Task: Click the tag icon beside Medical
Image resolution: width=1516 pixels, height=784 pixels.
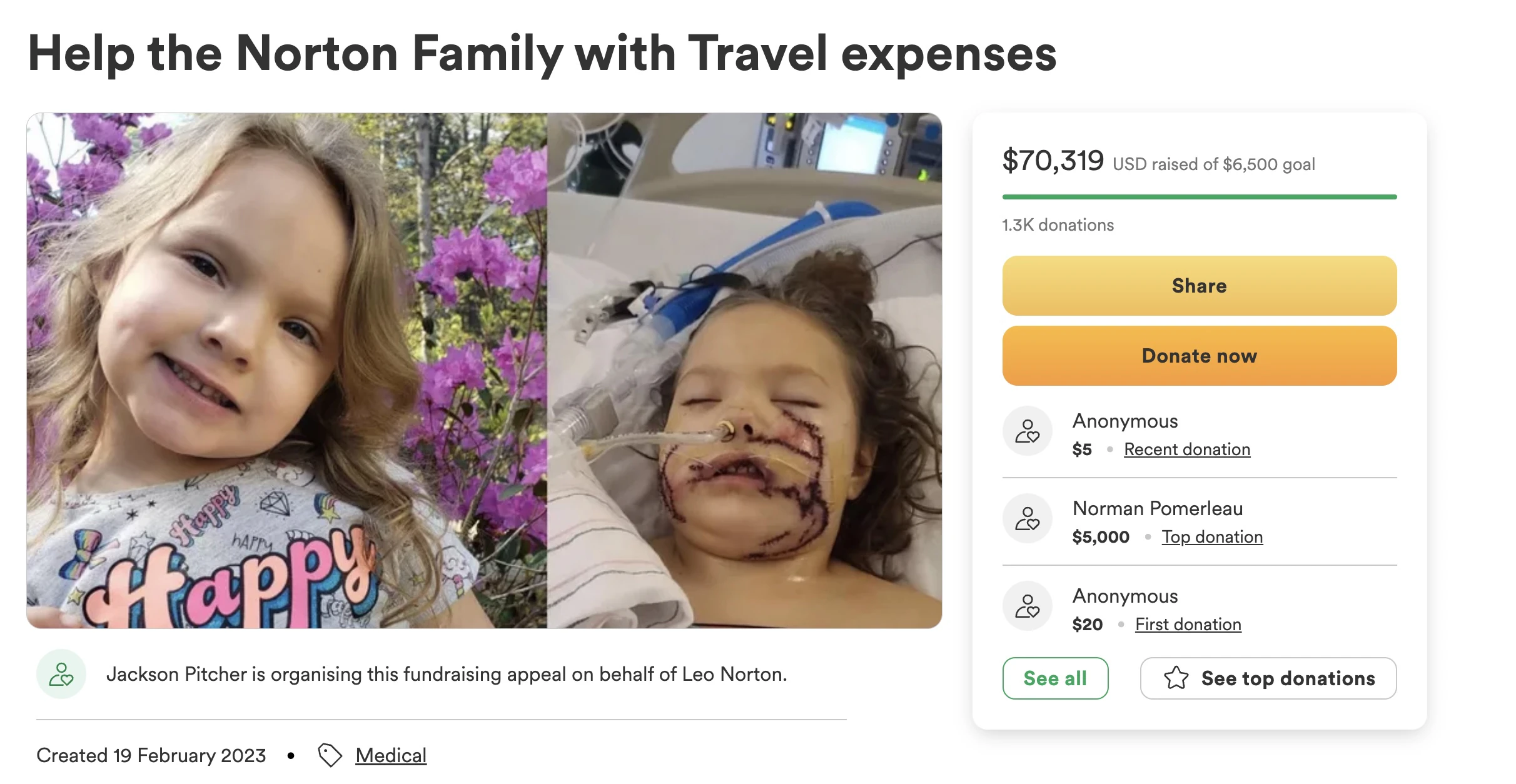Action: pyautogui.click(x=330, y=755)
